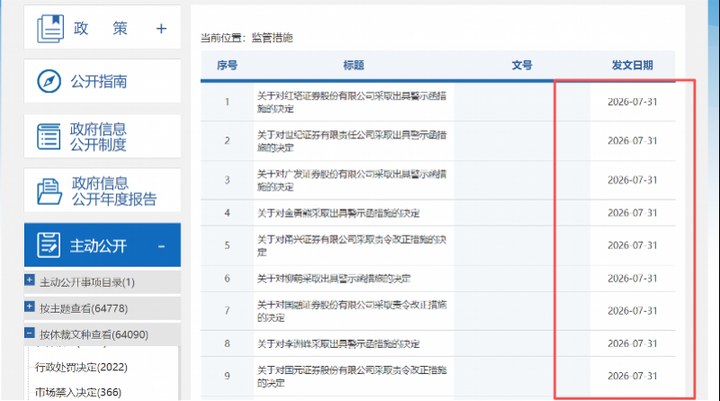The image size is (720, 401).
Task: Collapse 按体裁文种查看(64090) tree node
Action: (29, 333)
